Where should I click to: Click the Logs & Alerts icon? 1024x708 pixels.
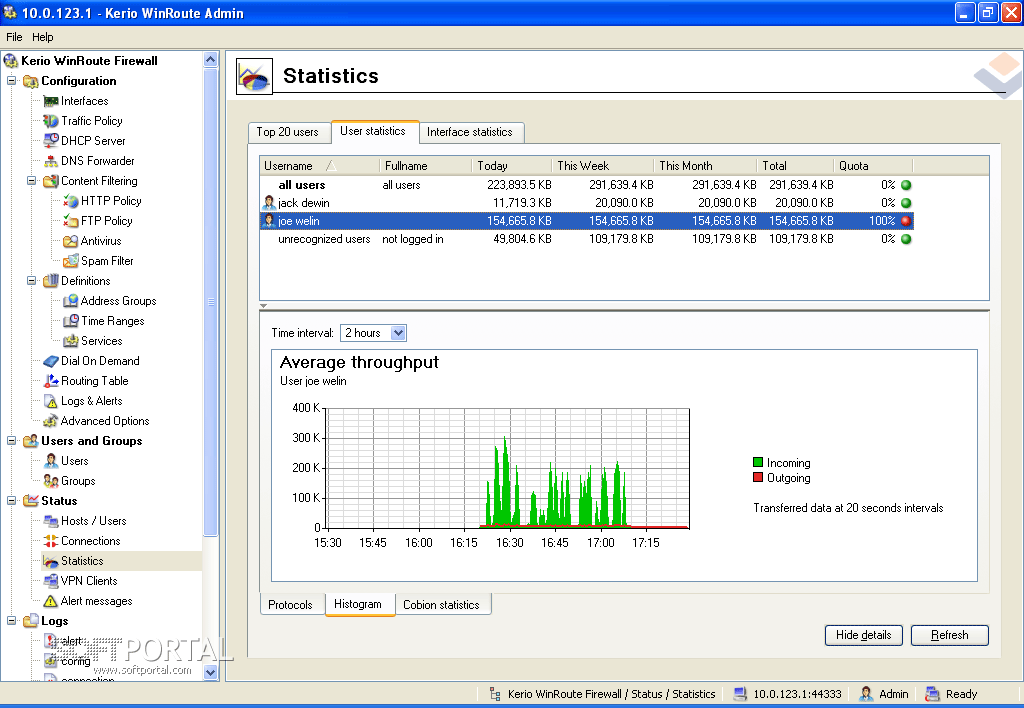(51, 401)
